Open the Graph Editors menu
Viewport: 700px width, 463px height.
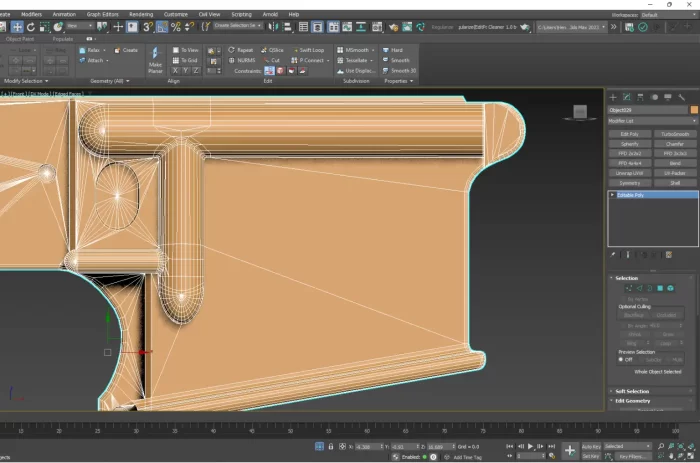coord(101,15)
